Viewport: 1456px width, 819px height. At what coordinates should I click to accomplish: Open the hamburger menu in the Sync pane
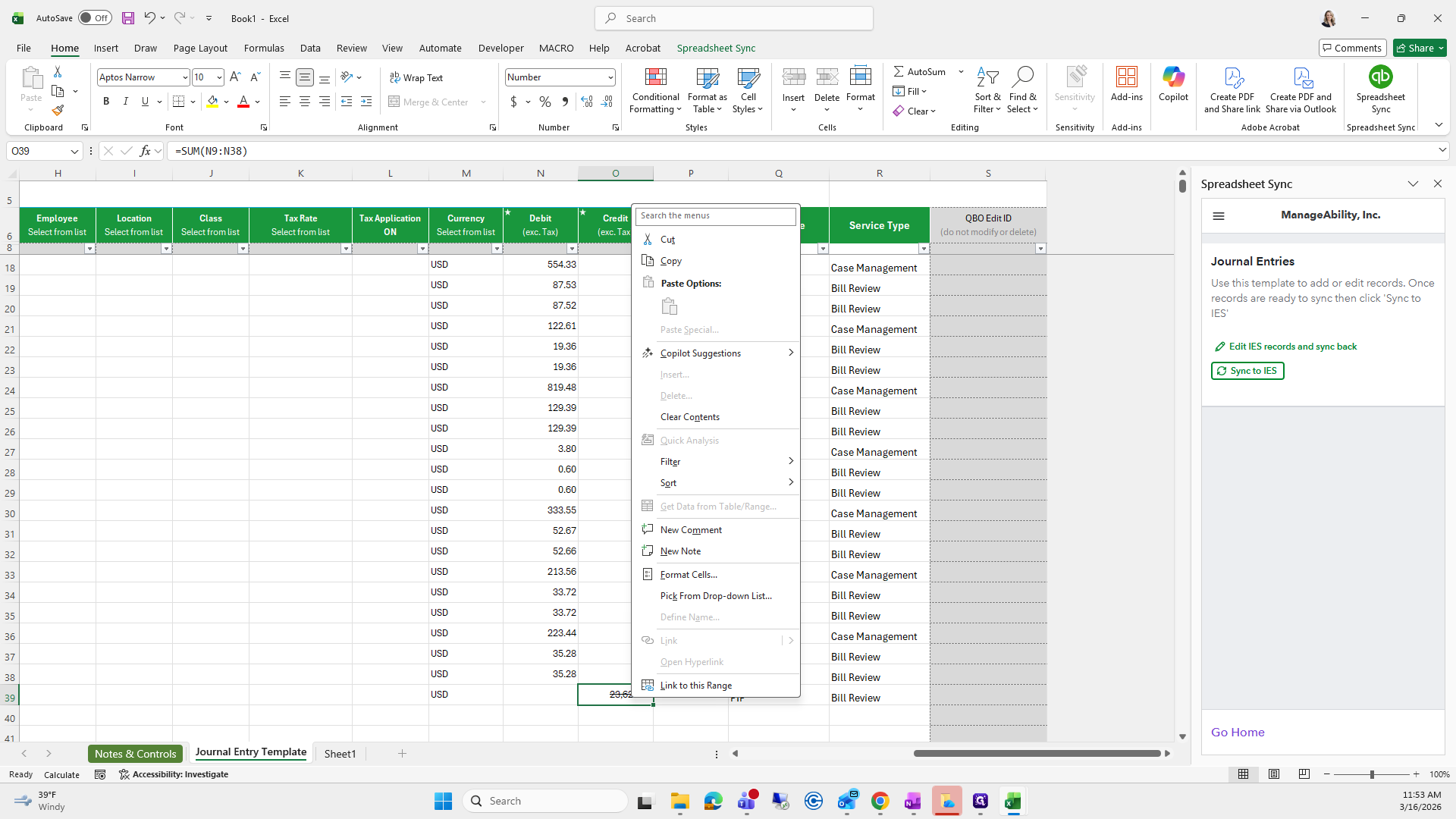(x=1219, y=216)
